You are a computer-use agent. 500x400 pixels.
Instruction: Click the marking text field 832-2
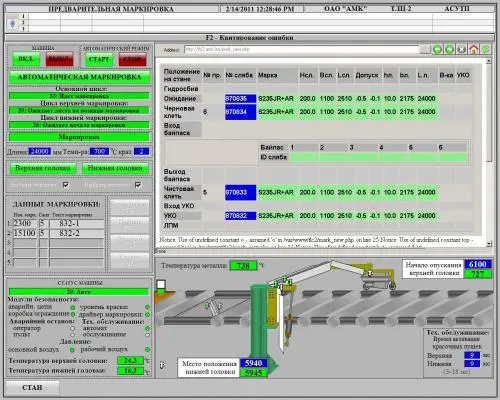[76, 233]
